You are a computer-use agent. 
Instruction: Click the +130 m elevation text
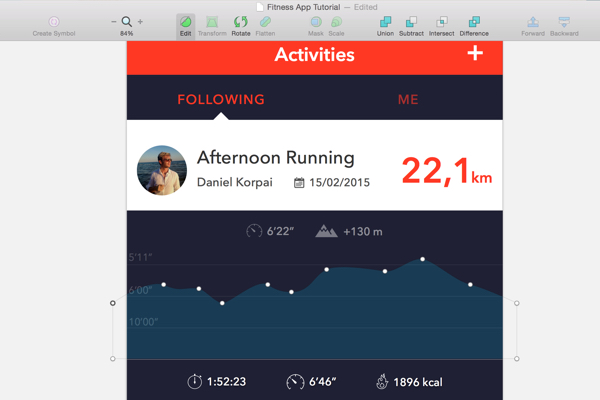tap(363, 232)
